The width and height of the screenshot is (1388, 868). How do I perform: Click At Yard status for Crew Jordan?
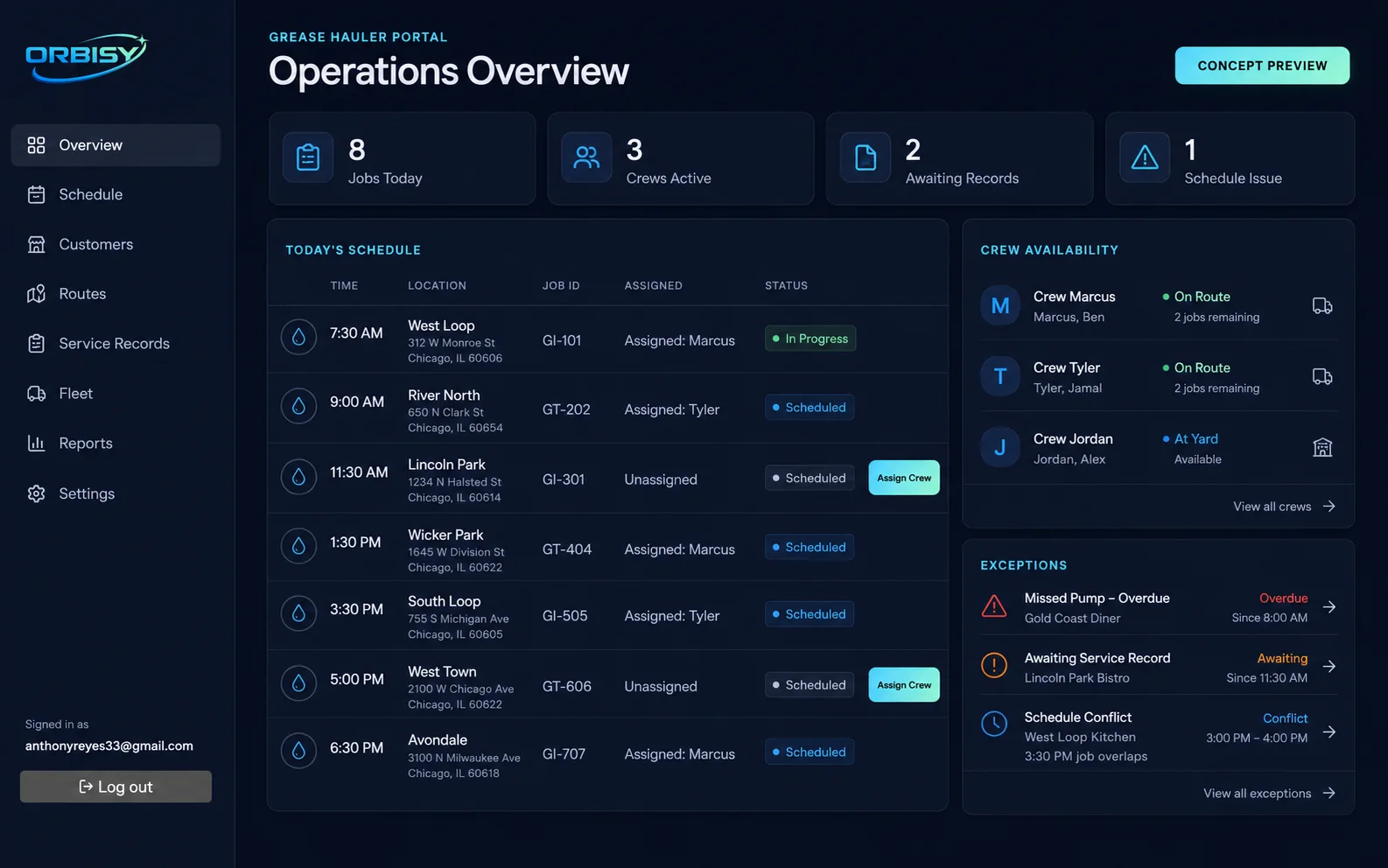(x=1190, y=439)
